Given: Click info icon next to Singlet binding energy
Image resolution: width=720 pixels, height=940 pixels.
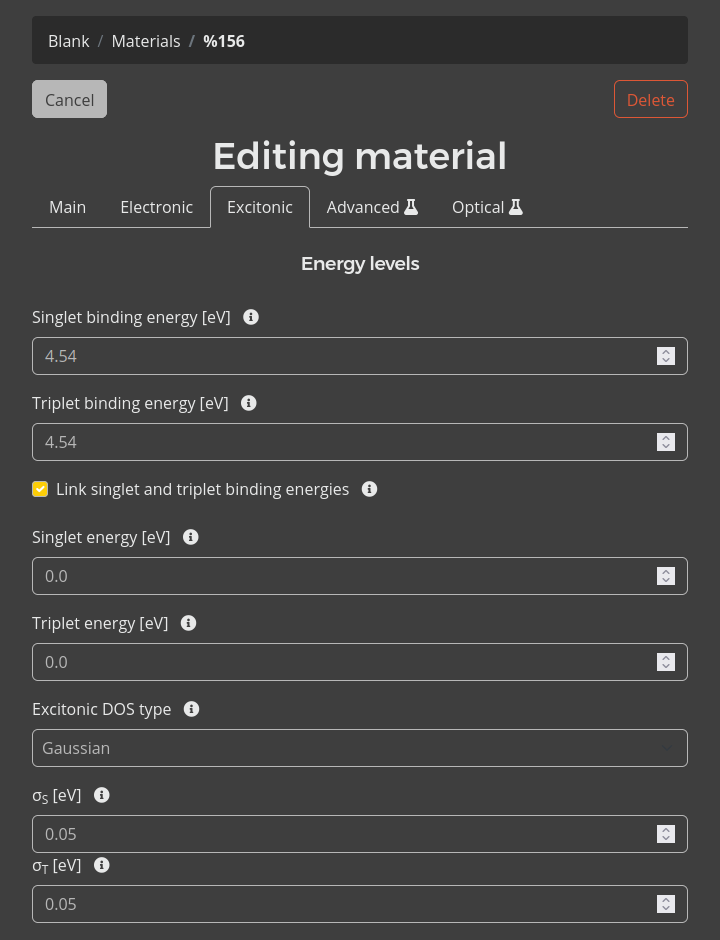Looking at the screenshot, I should coord(251,317).
